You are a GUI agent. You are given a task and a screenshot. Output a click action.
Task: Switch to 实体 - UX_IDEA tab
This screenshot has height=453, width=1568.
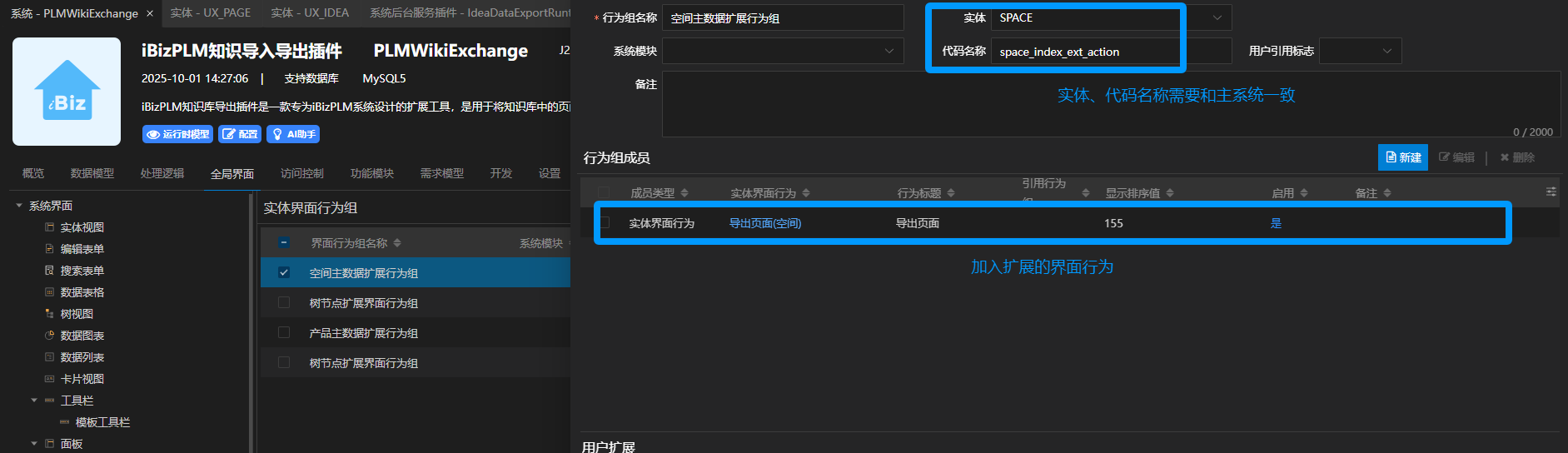click(310, 13)
